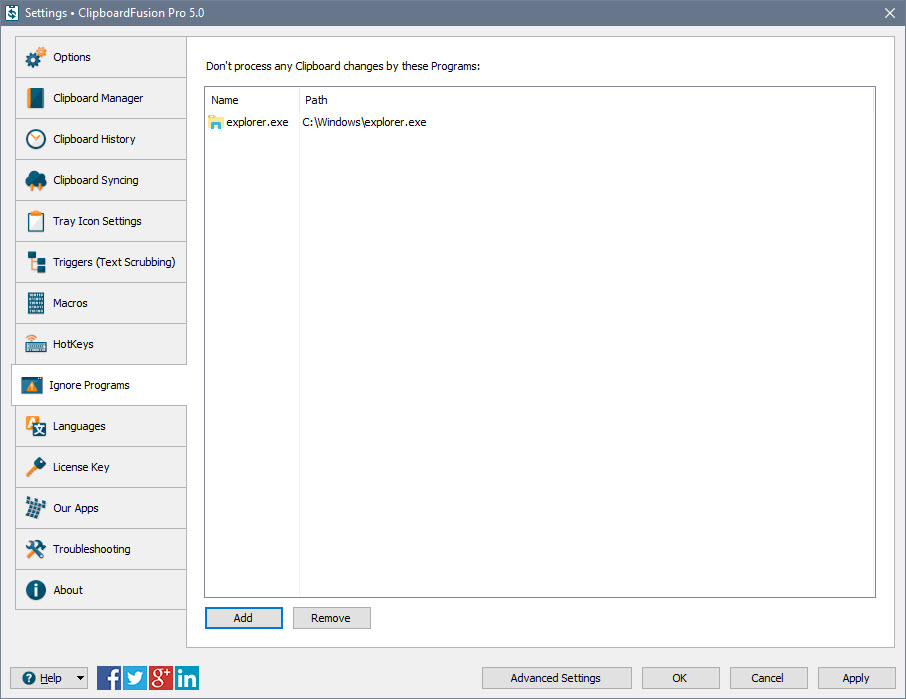Click the Troubleshooting tools icon
The image size is (906, 699).
click(x=36, y=549)
